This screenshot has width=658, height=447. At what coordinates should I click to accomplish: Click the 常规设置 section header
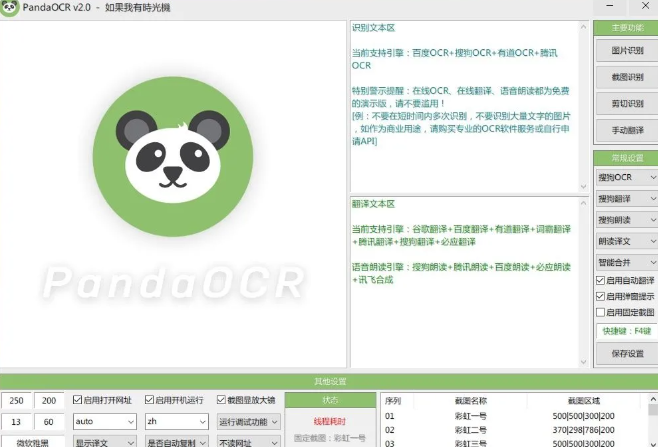coord(627,158)
